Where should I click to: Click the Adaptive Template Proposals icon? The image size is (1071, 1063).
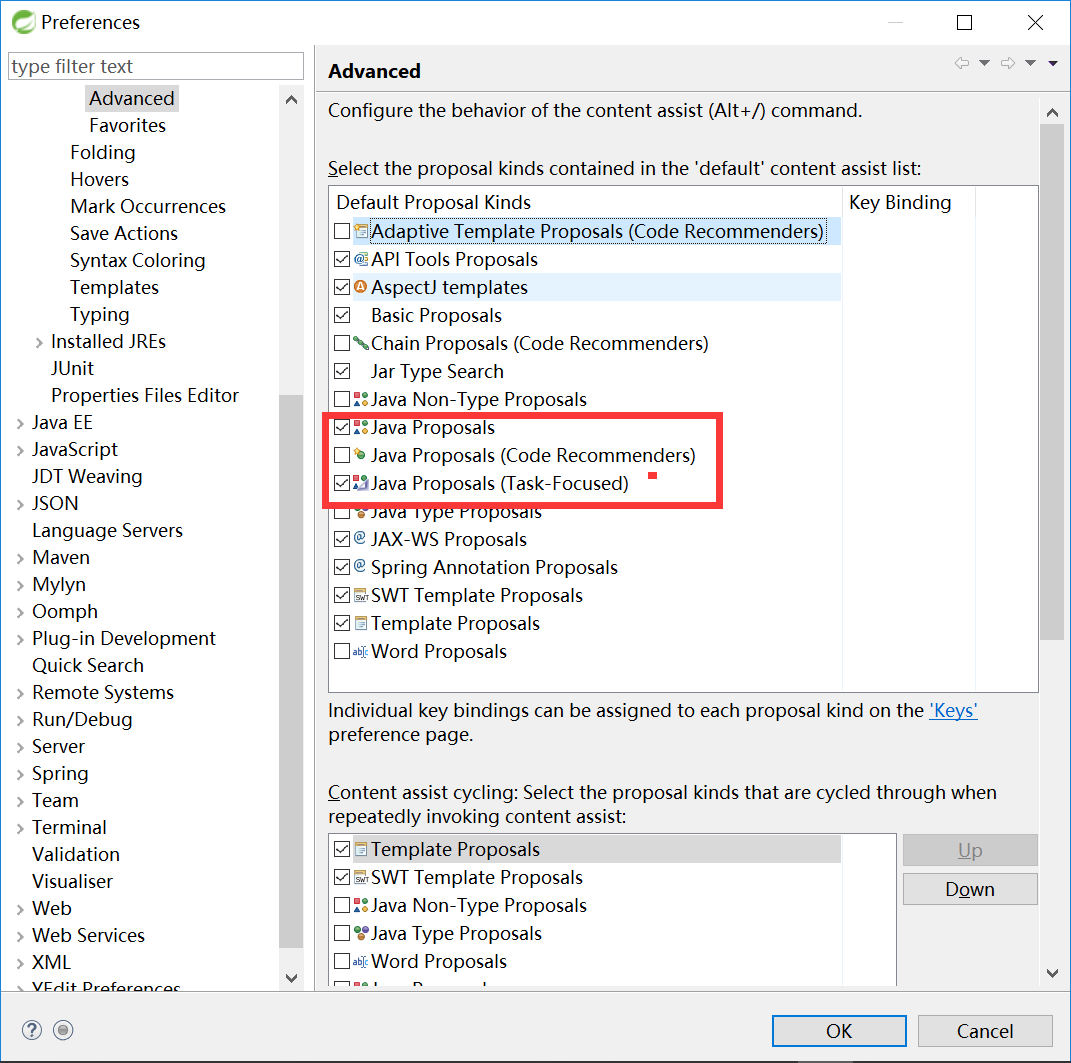361,231
